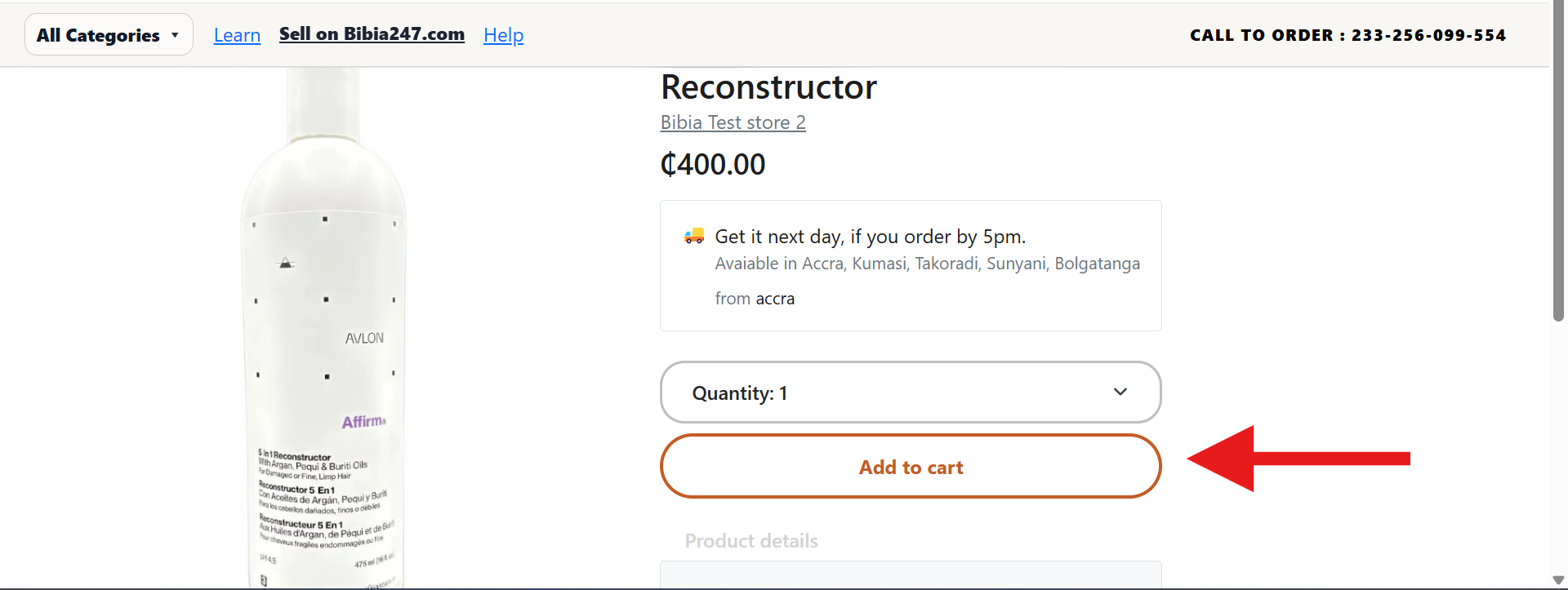Click the Reconstructor product title
The width and height of the screenshot is (1568, 590).
[768, 87]
